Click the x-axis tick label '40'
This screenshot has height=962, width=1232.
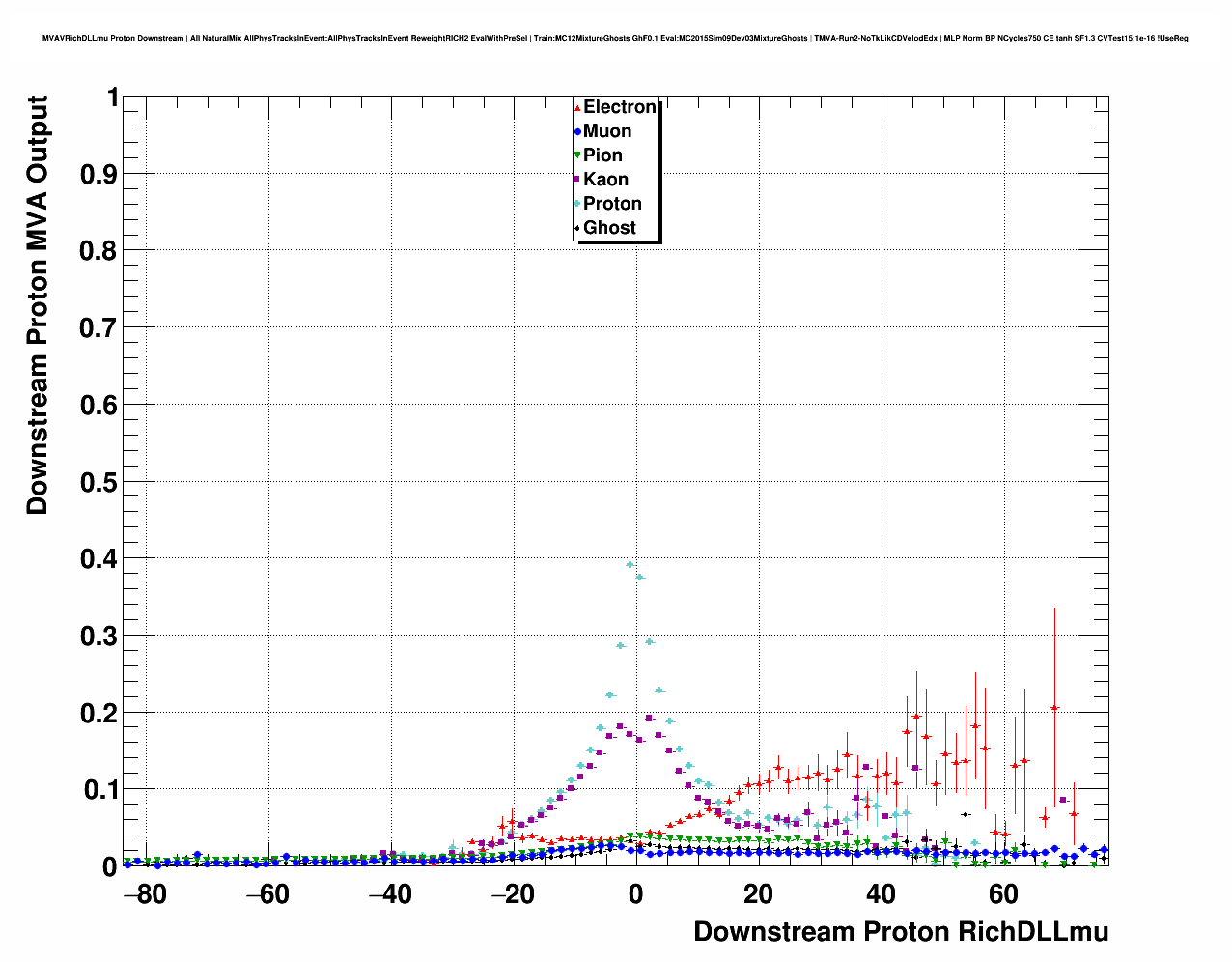pyautogui.click(x=881, y=894)
